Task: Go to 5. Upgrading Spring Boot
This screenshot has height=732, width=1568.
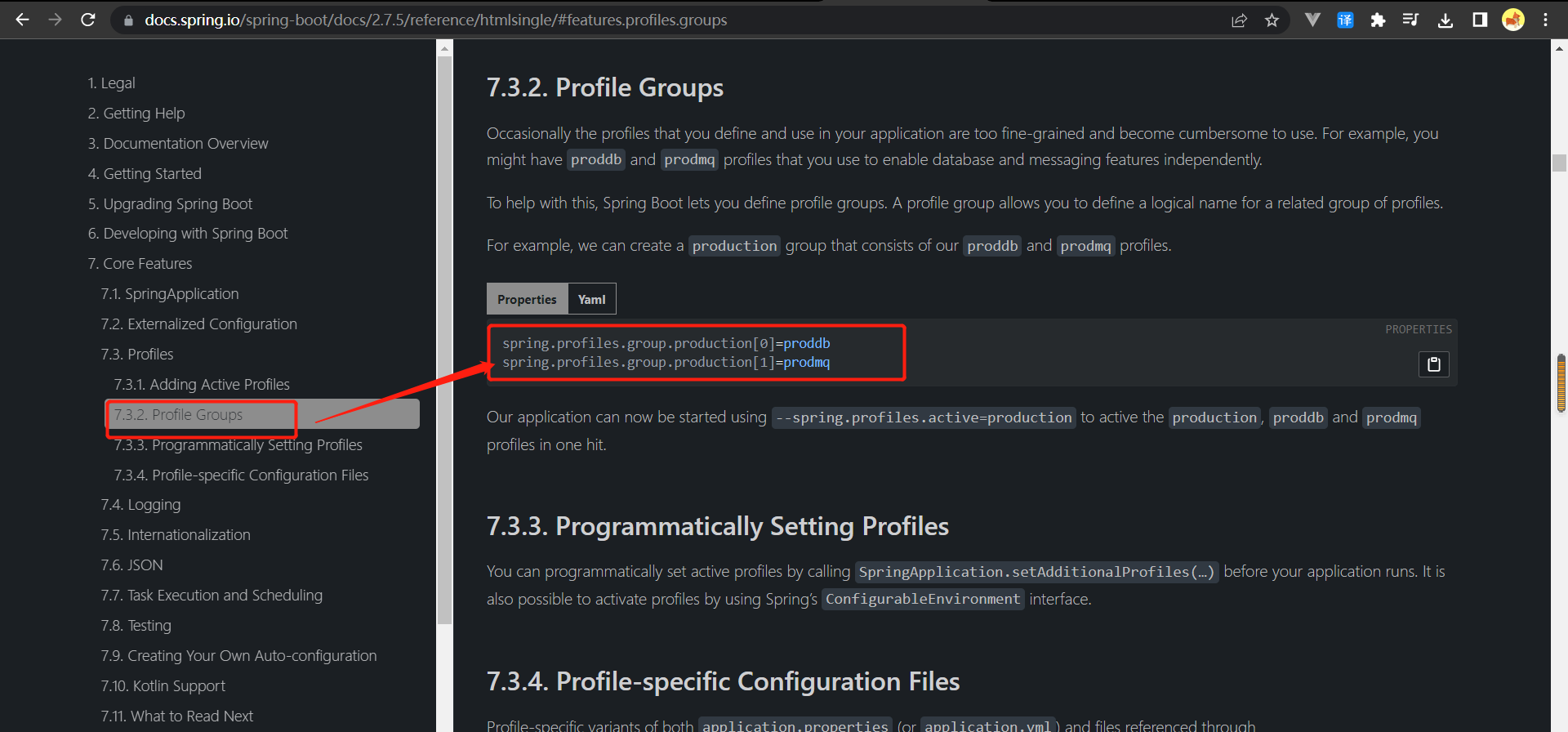Action: click(x=170, y=203)
